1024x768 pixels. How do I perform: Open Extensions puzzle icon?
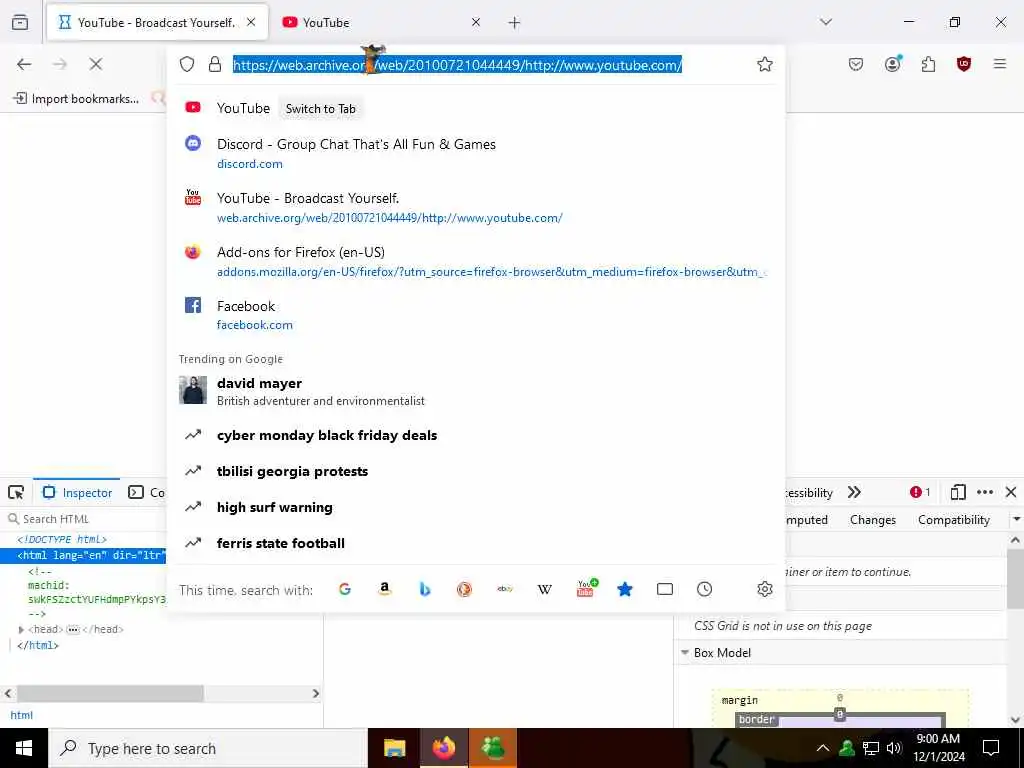tap(928, 64)
